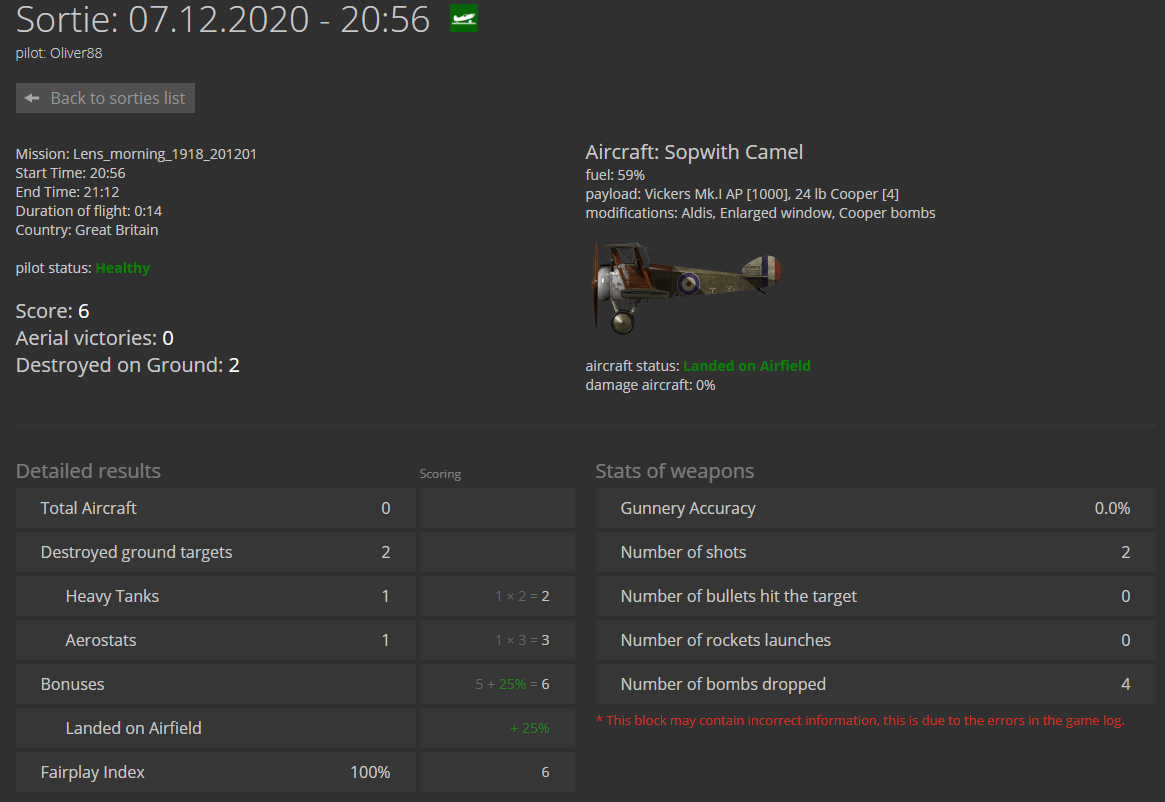
Task: Click Fairplay Index 100% value
Action: point(370,772)
